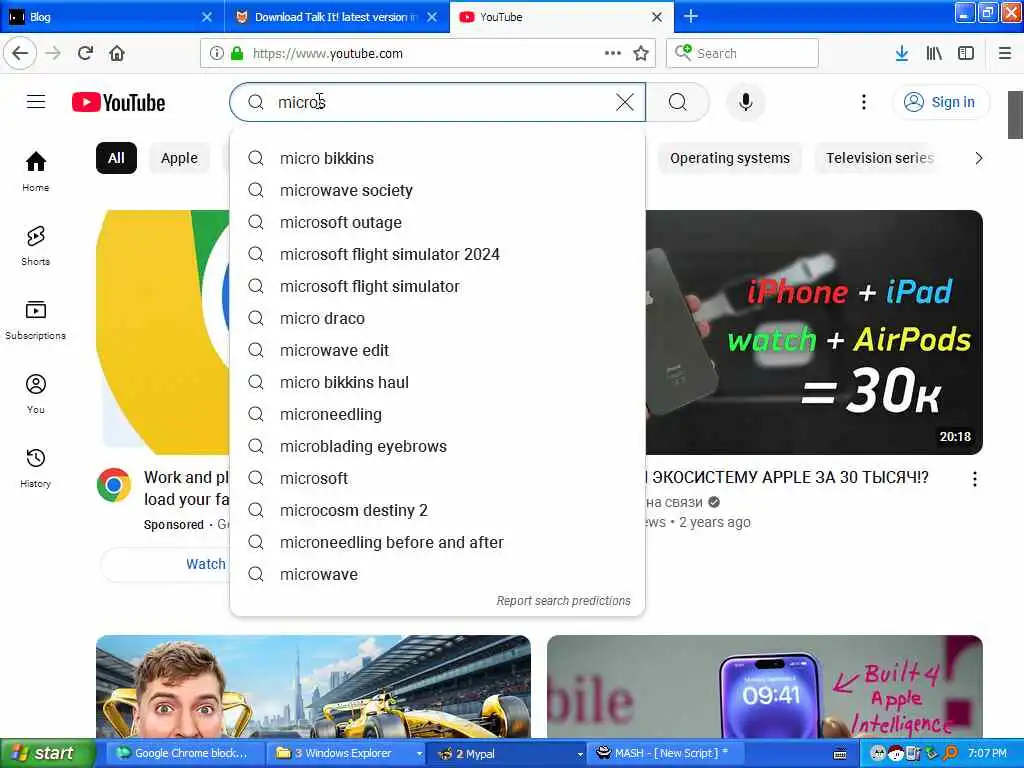Click in the YouTube search field
Screen dimensions: 1024x768
[438, 102]
